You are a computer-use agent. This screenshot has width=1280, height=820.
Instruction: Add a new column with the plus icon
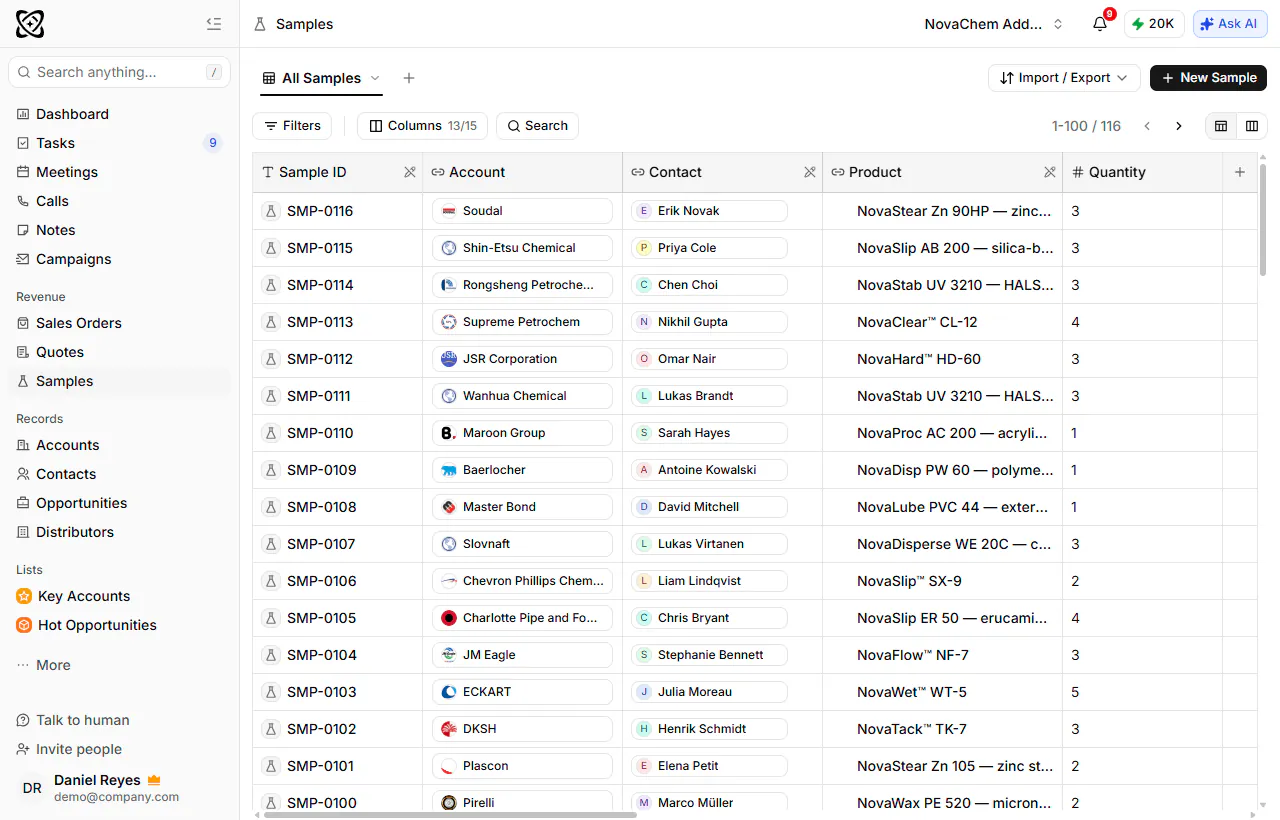point(1240,172)
